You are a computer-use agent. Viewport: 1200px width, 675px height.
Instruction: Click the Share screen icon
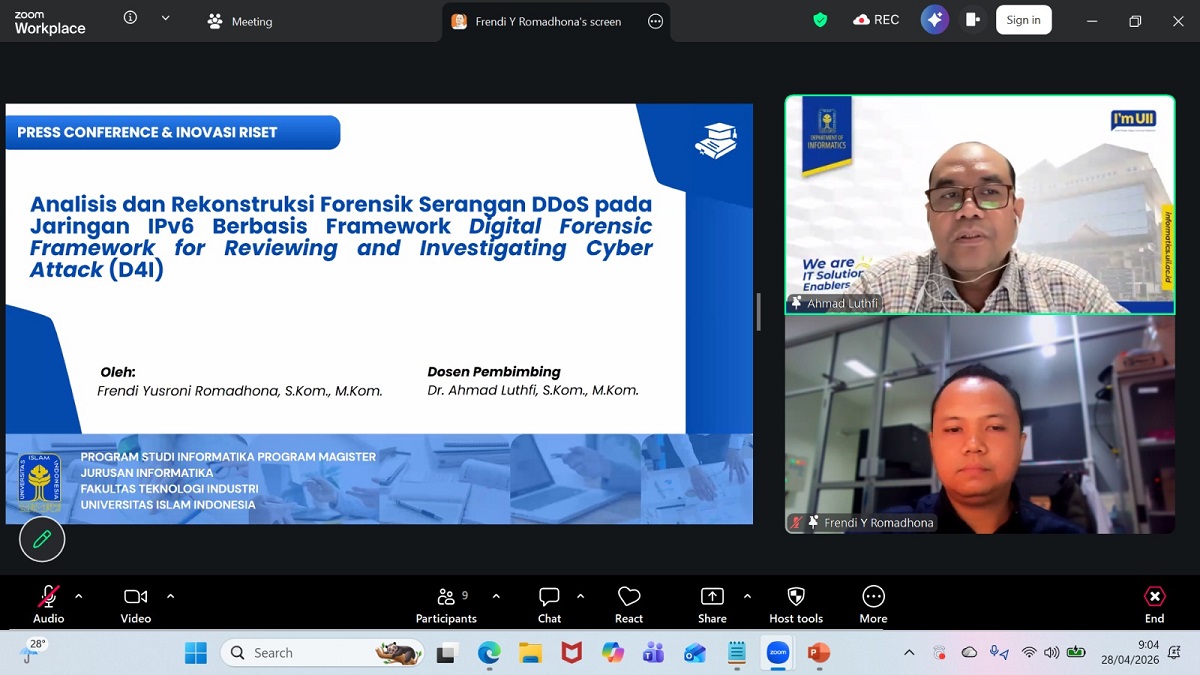click(x=712, y=604)
